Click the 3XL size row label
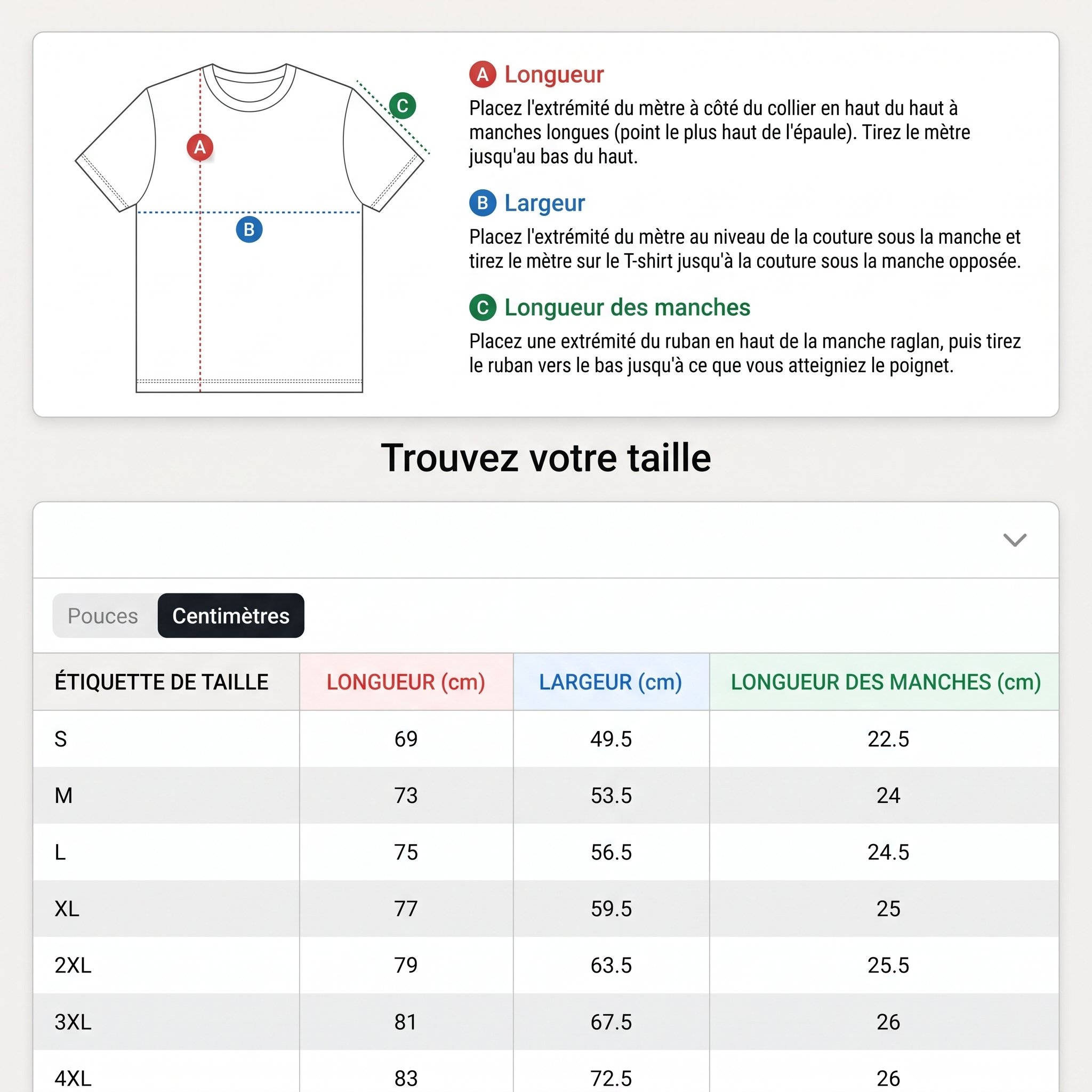1092x1092 pixels. coord(73,1021)
